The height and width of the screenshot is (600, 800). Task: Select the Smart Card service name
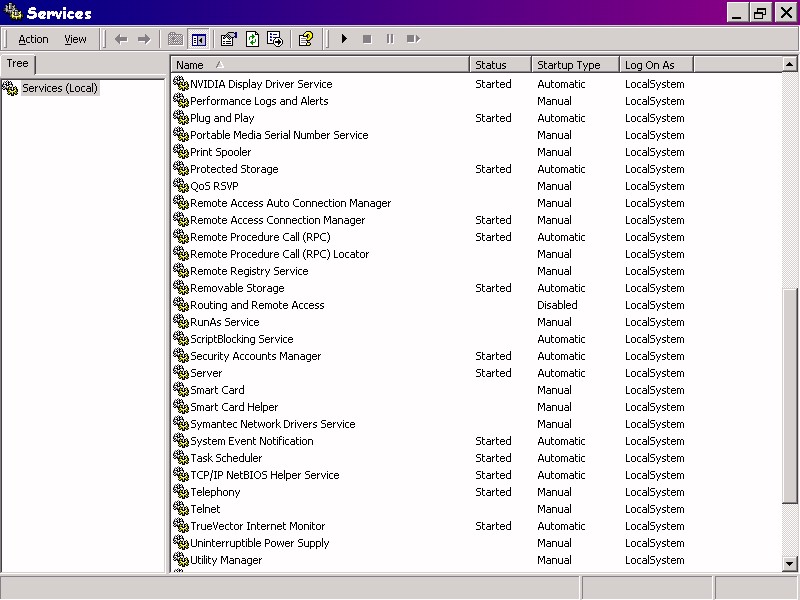click(x=217, y=390)
